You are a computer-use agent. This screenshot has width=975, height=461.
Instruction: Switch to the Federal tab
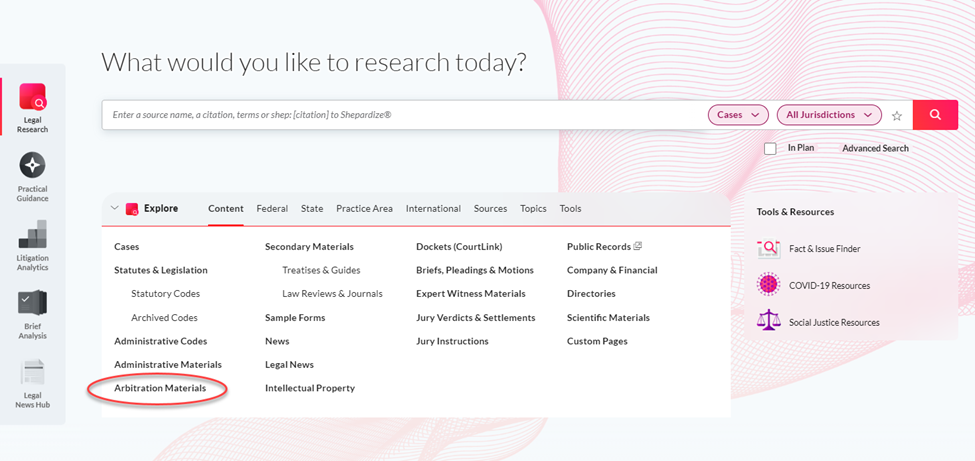(272, 209)
